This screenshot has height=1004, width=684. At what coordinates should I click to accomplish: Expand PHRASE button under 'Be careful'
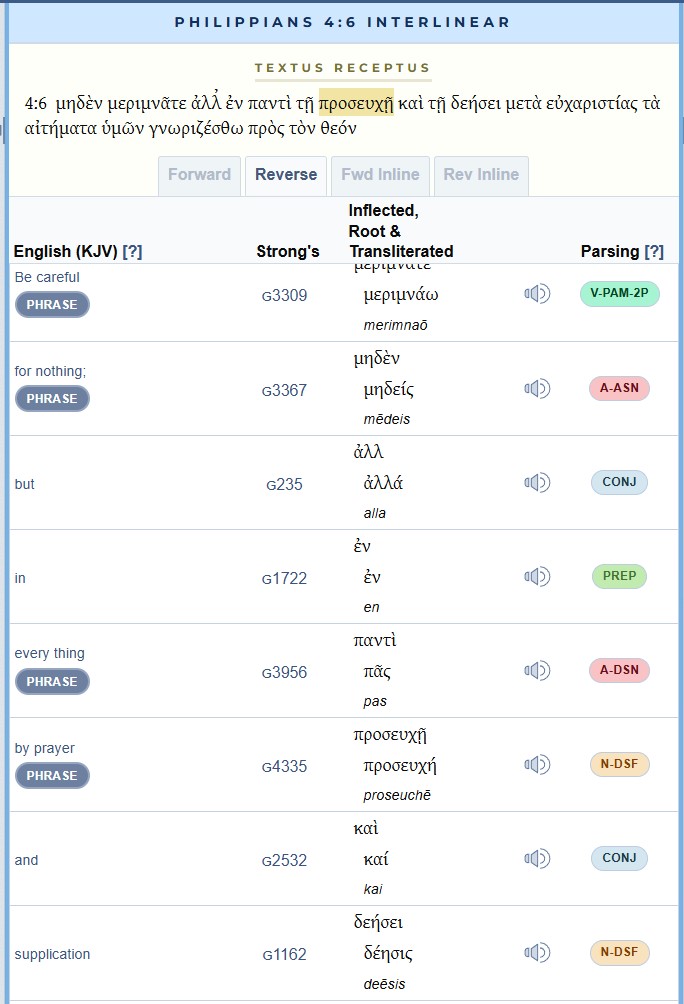pos(52,304)
